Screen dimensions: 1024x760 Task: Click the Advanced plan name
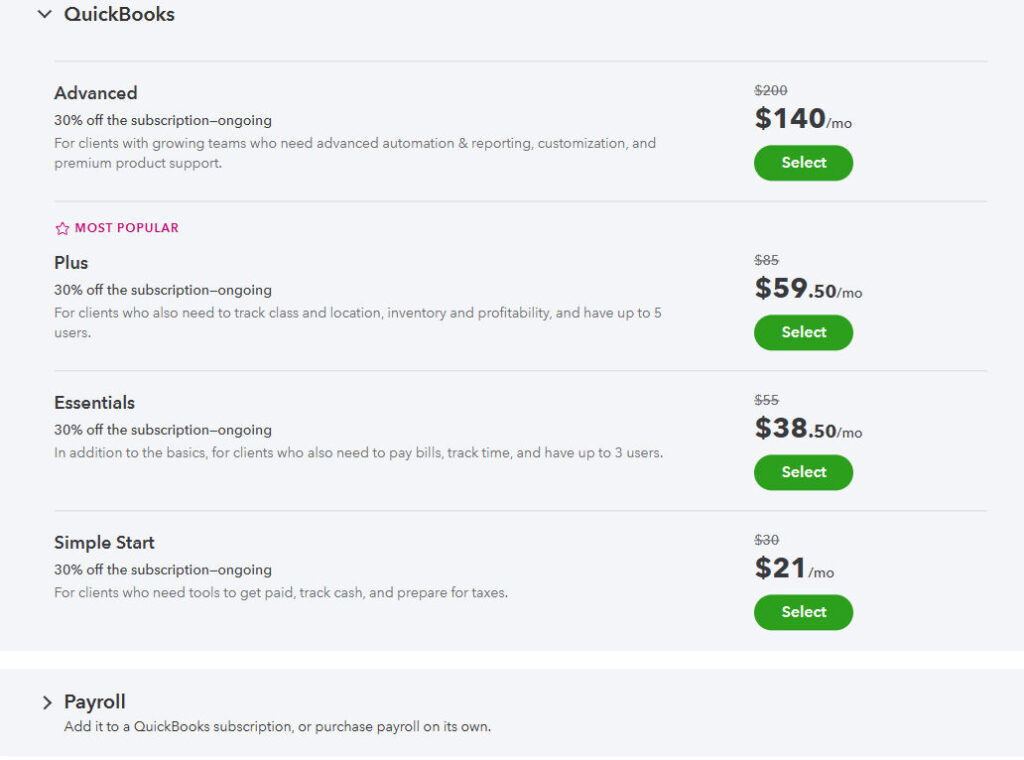pyautogui.click(x=96, y=93)
